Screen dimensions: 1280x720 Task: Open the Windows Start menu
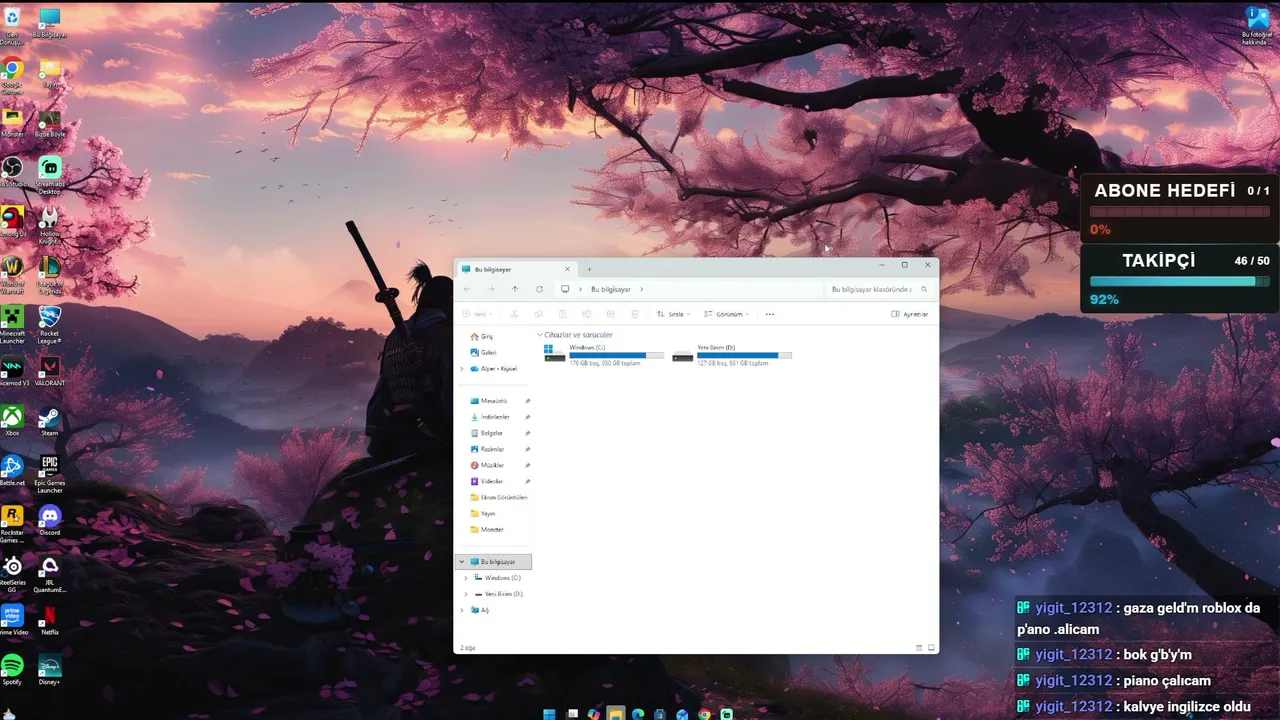pyautogui.click(x=549, y=714)
